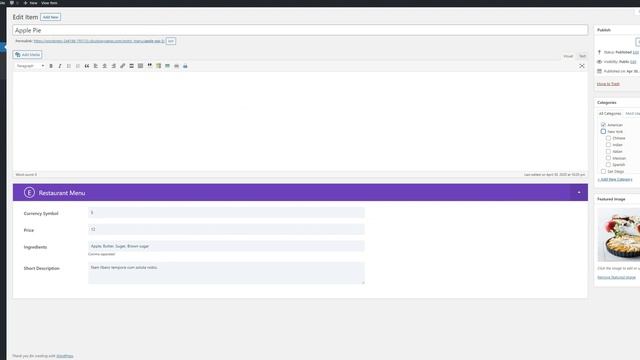Click inside the main content editor

300,121
